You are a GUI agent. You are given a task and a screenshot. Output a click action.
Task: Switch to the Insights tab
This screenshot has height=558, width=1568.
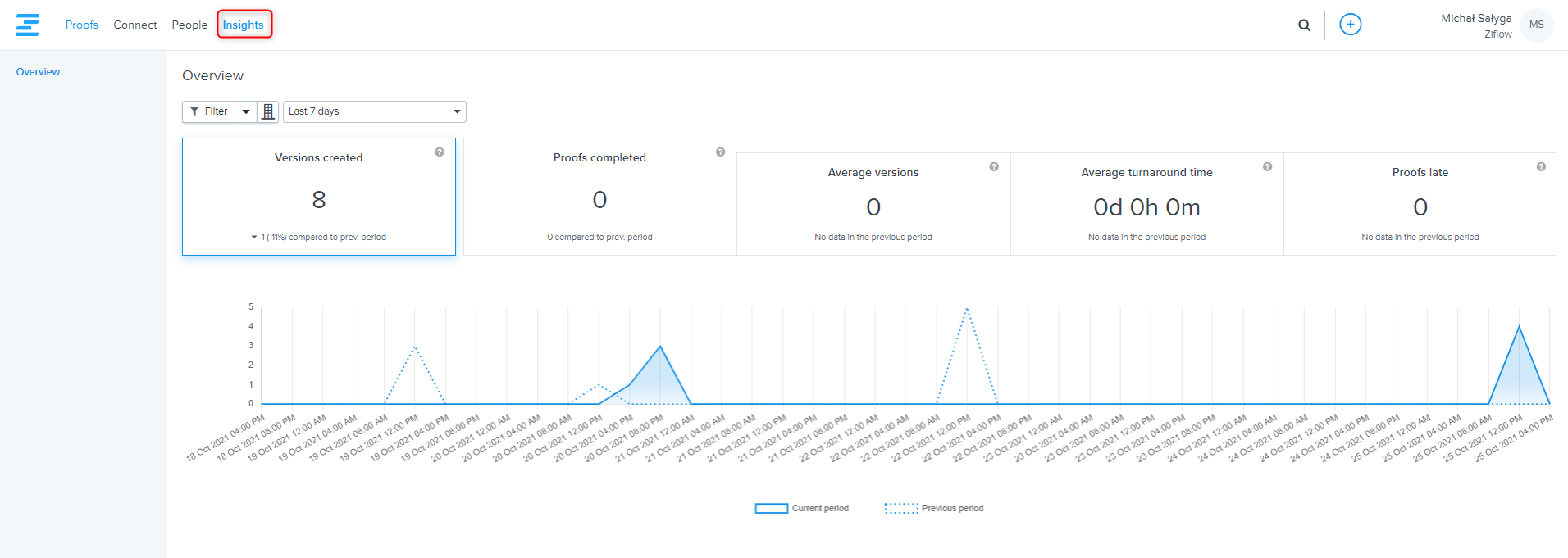(244, 25)
